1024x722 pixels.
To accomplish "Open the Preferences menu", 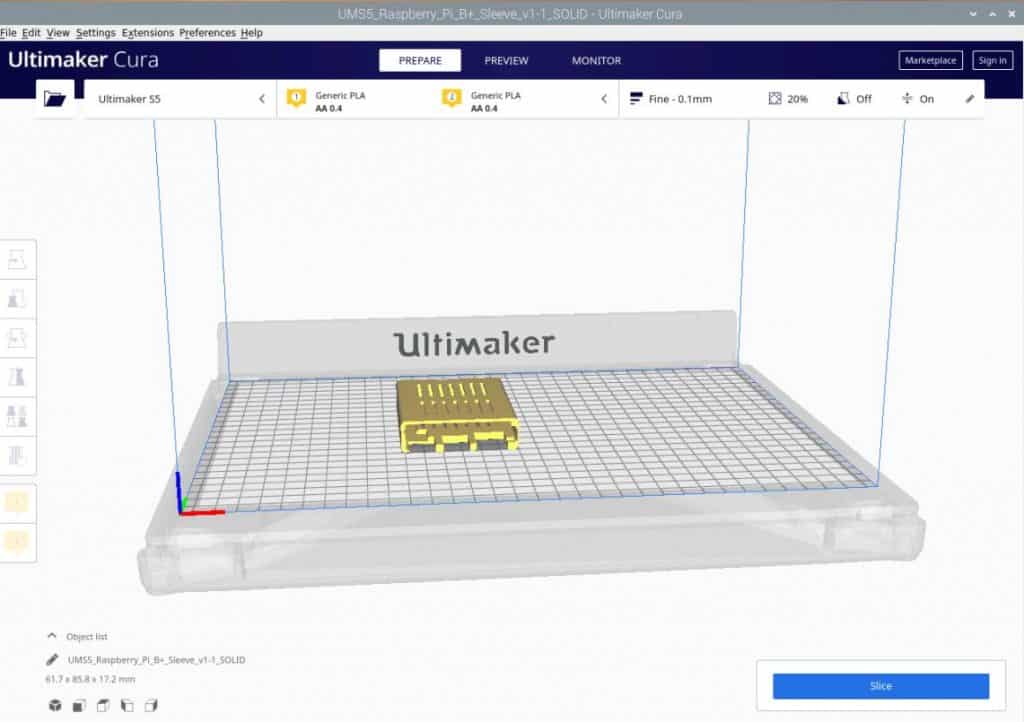I will point(207,33).
